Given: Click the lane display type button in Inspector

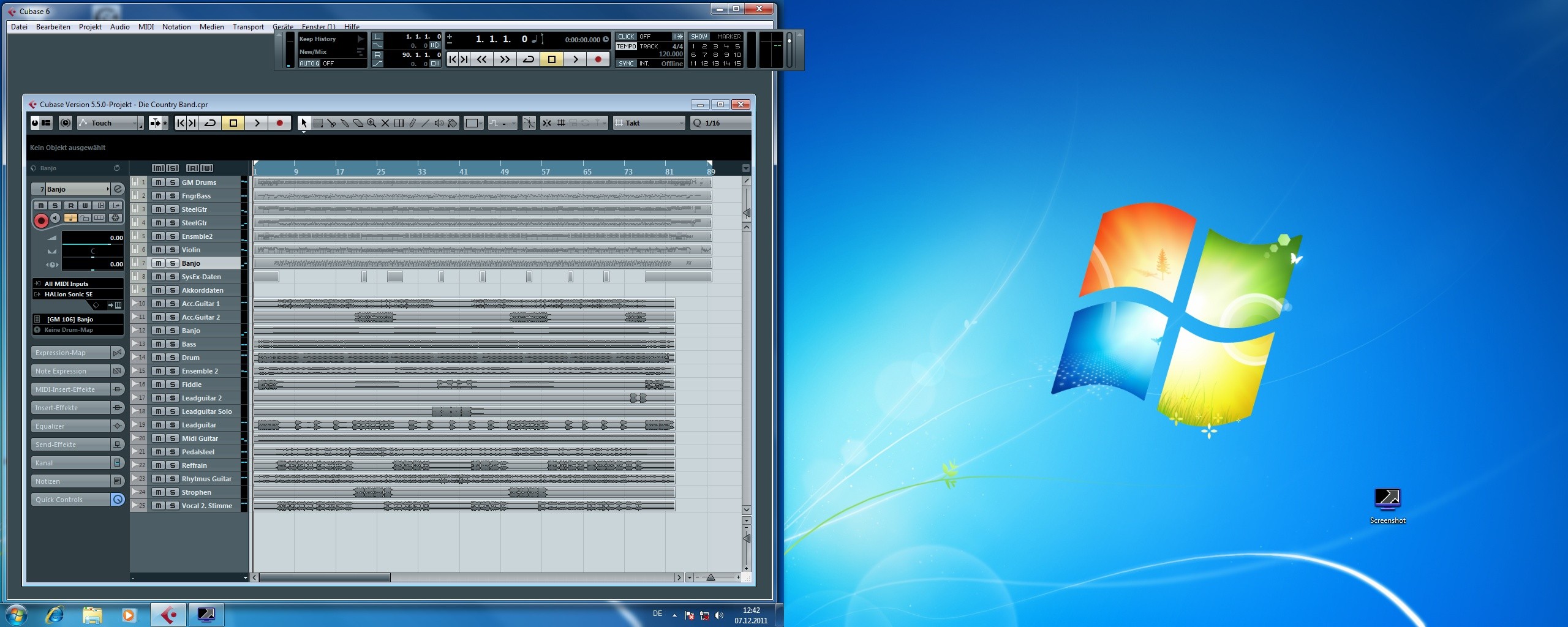Looking at the screenshot, I should pyautogui.click(x=99, y=218).
